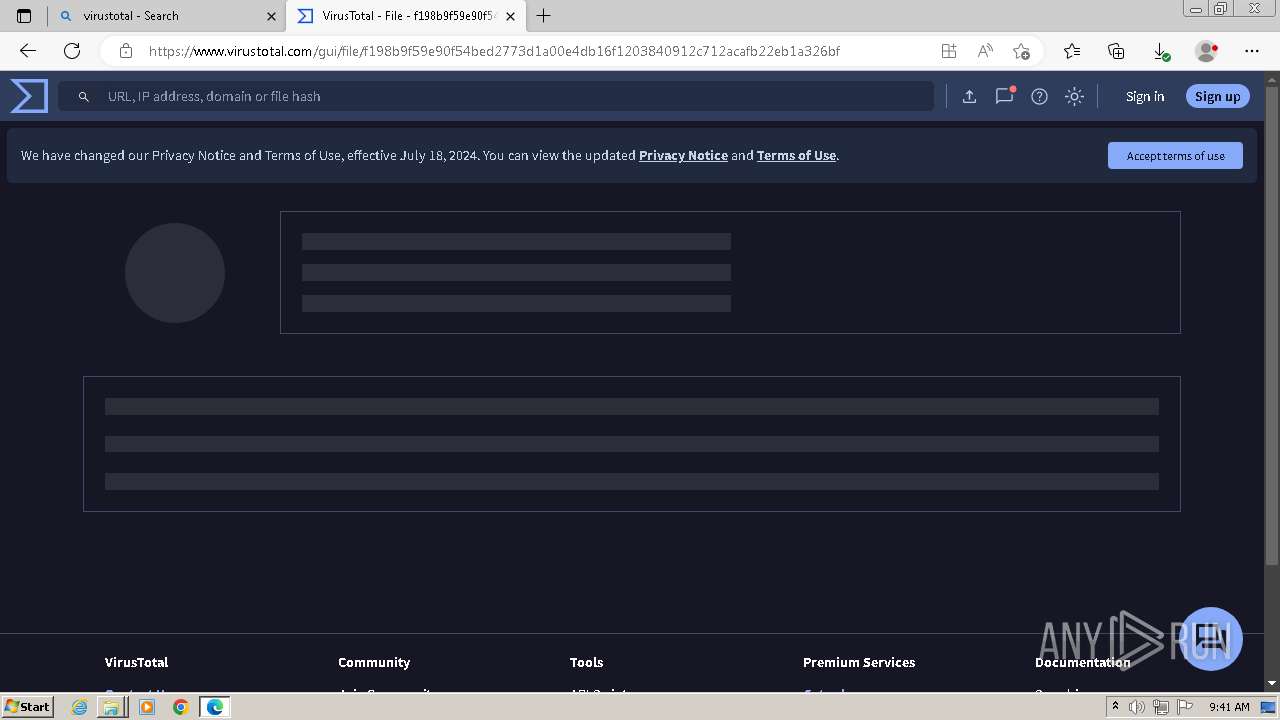Click the Community footer heading
This screenshot has height=720, width=1280.
(374, 662)
